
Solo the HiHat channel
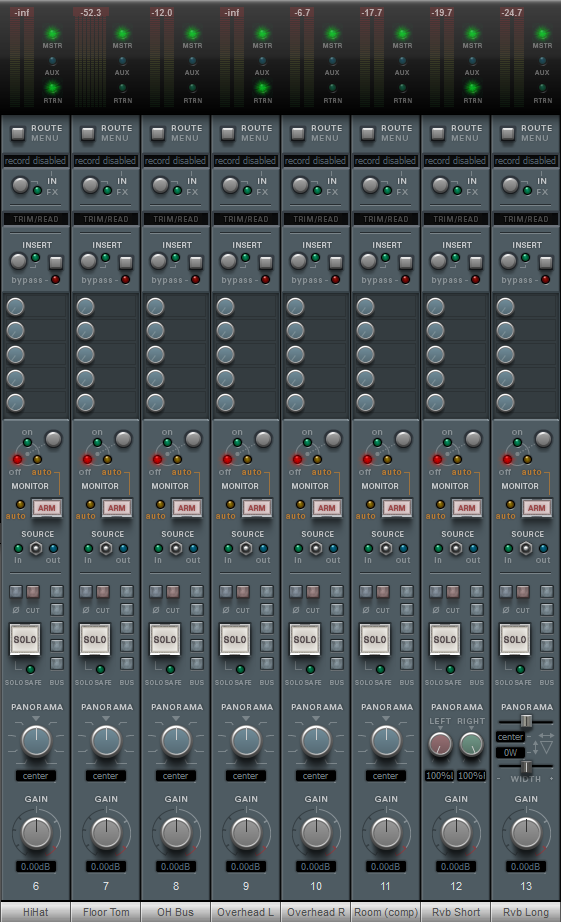click(x=25, y=639)
